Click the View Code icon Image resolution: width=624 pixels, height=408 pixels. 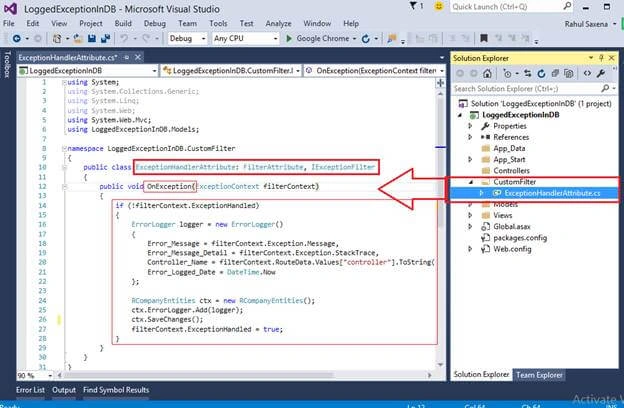pyautogui.click(x=587, y=74)
